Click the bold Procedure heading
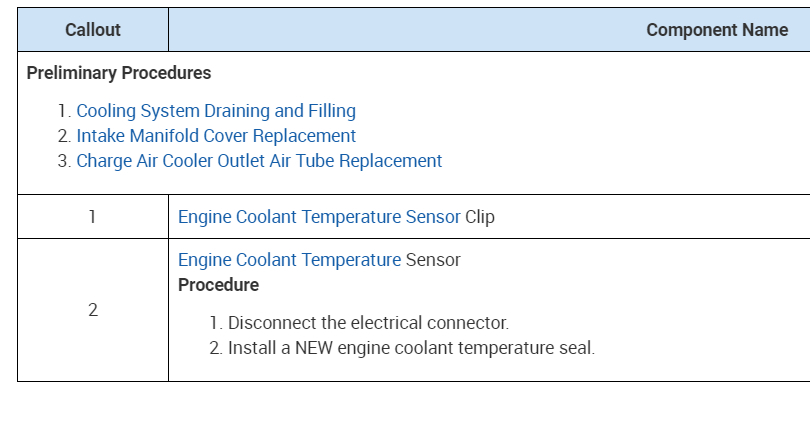810x422 pixels. coord(218,285)
